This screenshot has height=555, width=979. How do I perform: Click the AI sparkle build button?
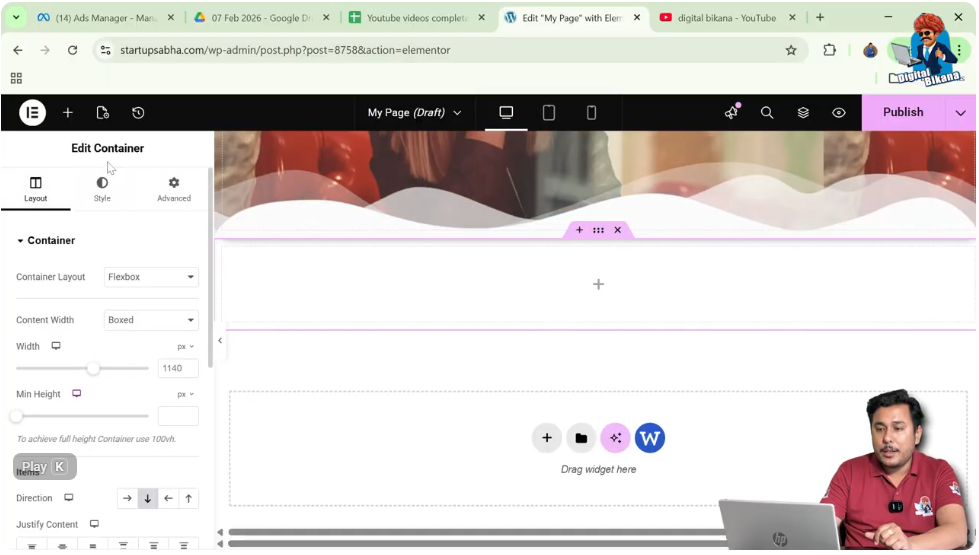[616, 438]
